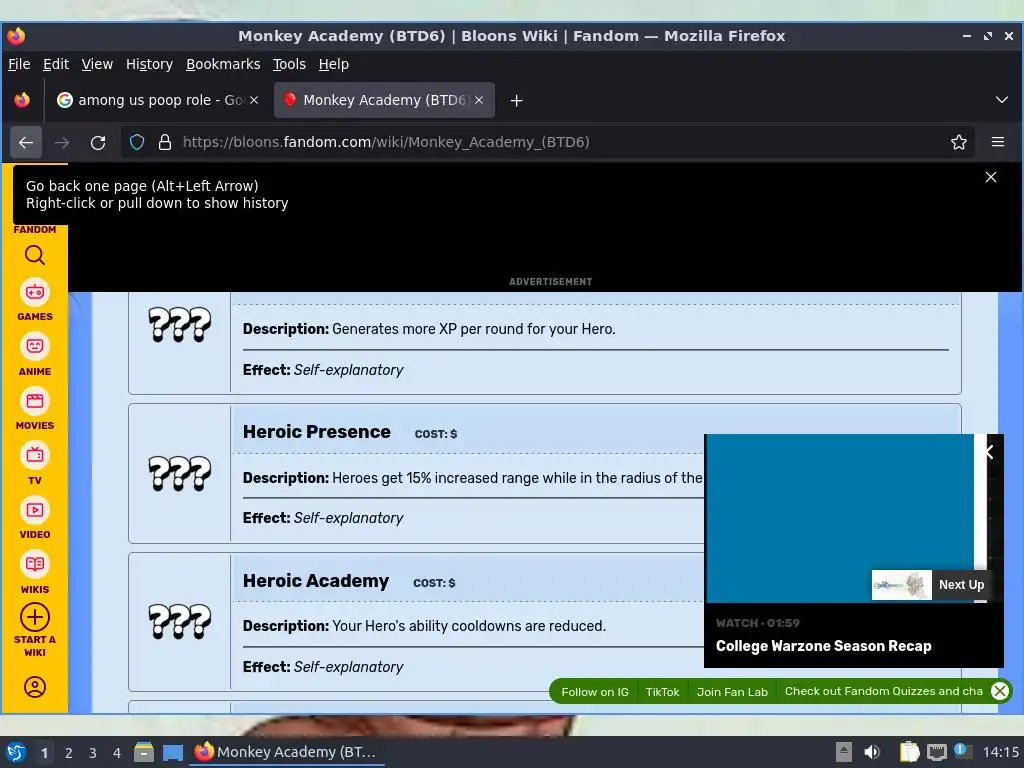This screenshot has width=1024, height=768.
Task: Dismiss the advertisement banner with its X
Action: [x=991, y=177]
